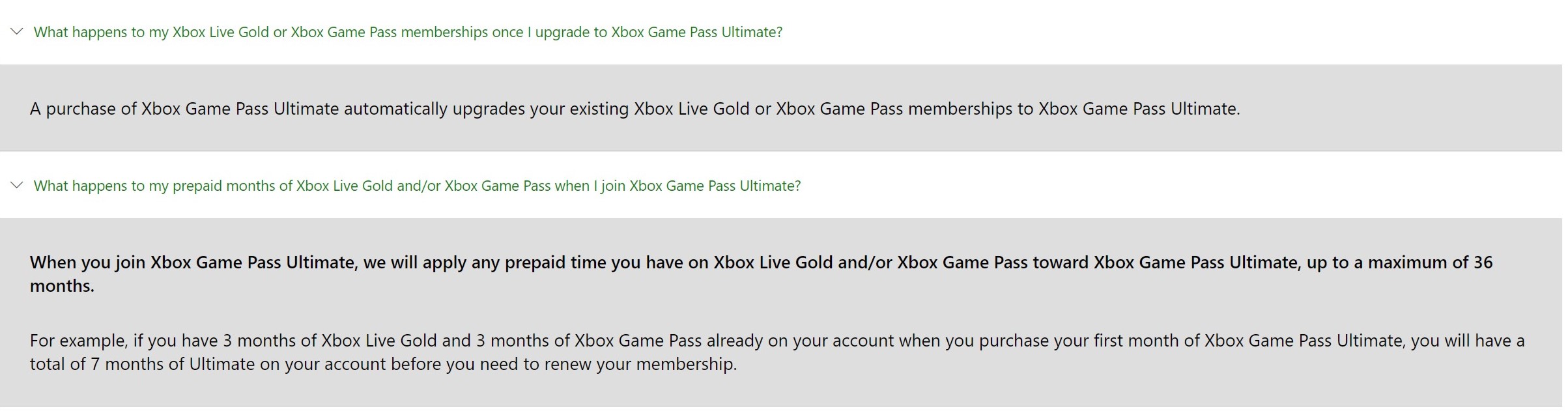Collapse the chevron beside the prepaid months question
1568x411 pixels.
(17, 185)
